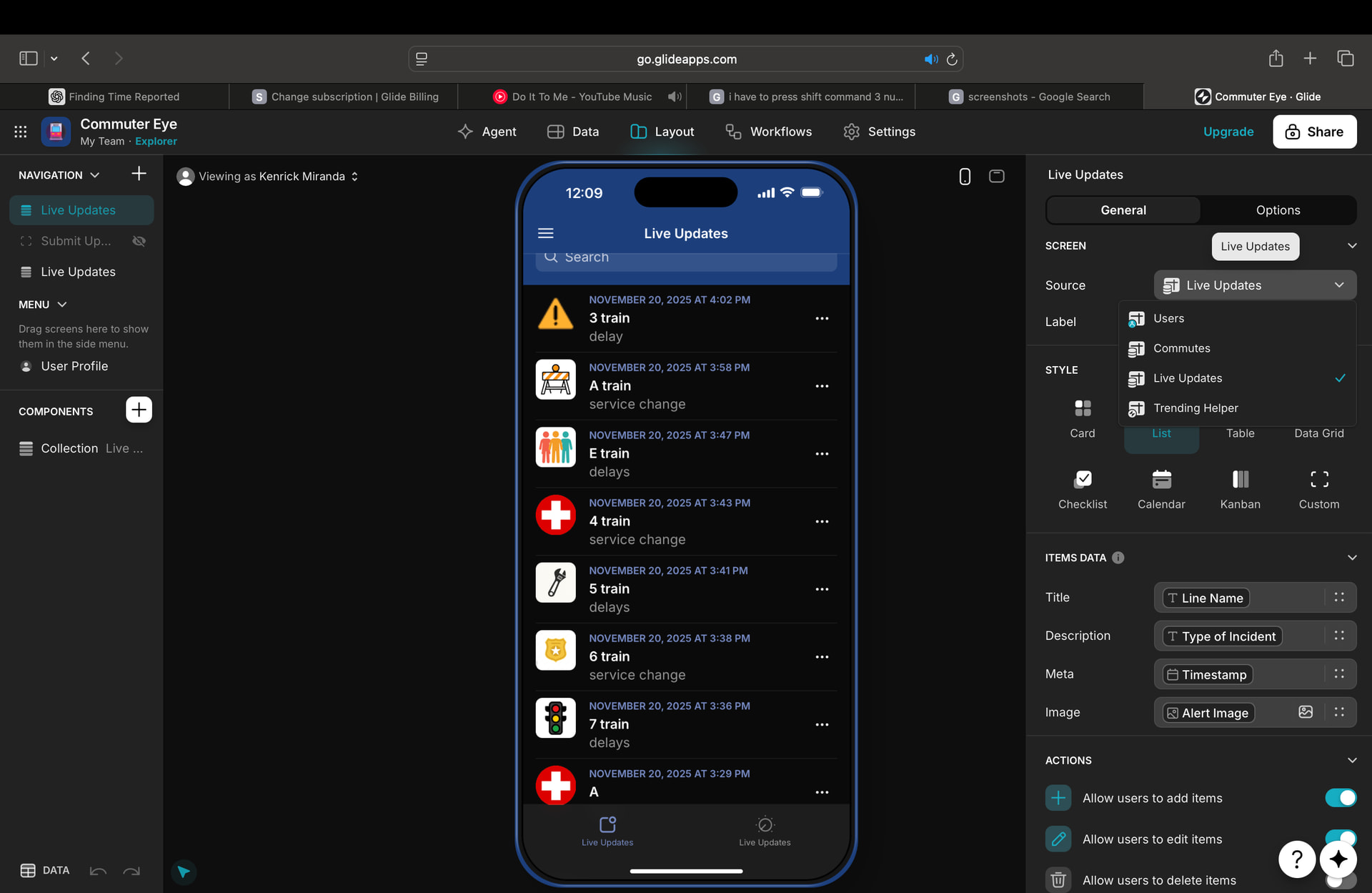Toggle visibility of Submit Up... screen
Screen dimensions: 1372x893
139,242
